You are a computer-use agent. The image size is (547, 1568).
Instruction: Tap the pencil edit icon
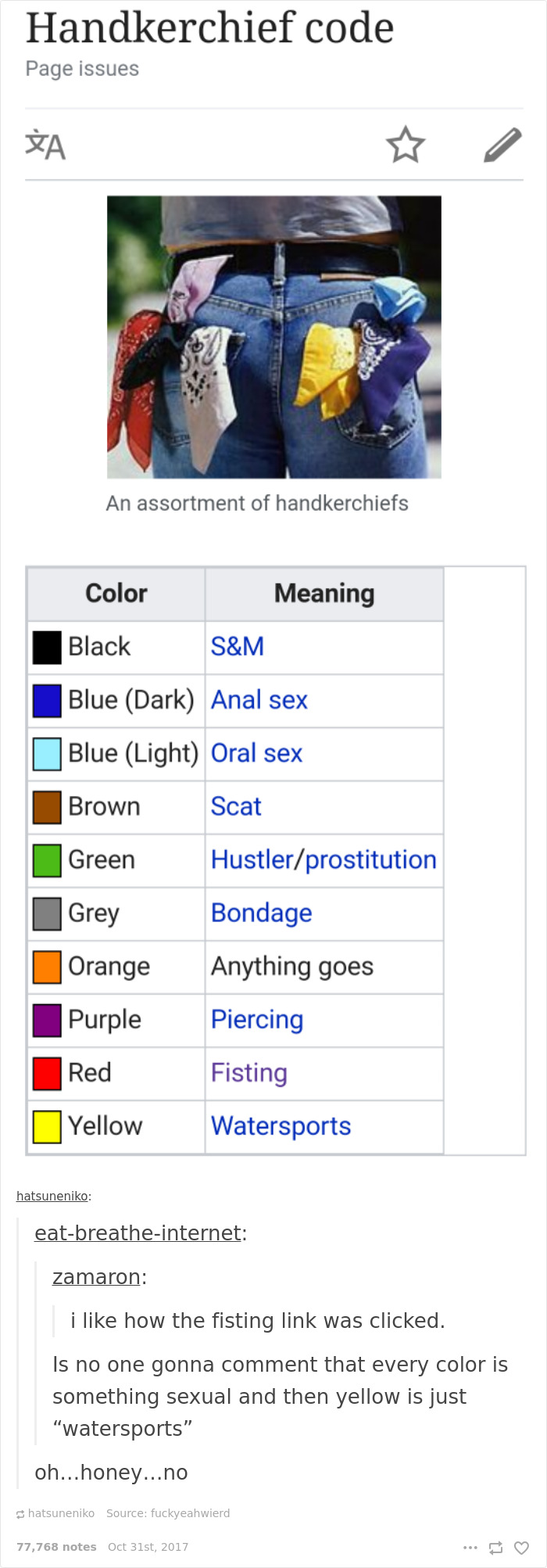click(x=502, y=145)
